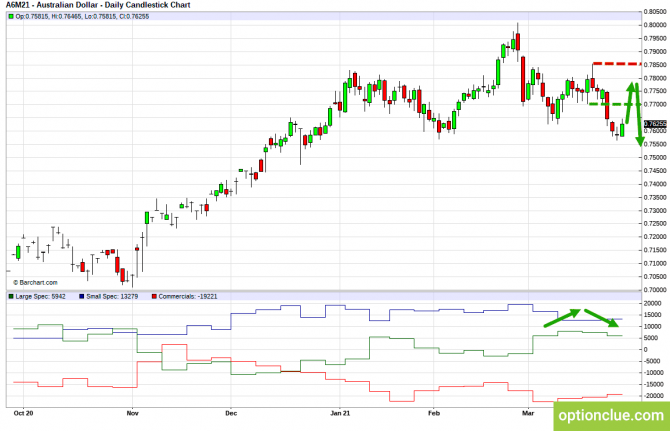Click the 'Dec' date axis label

pos(231,413)
